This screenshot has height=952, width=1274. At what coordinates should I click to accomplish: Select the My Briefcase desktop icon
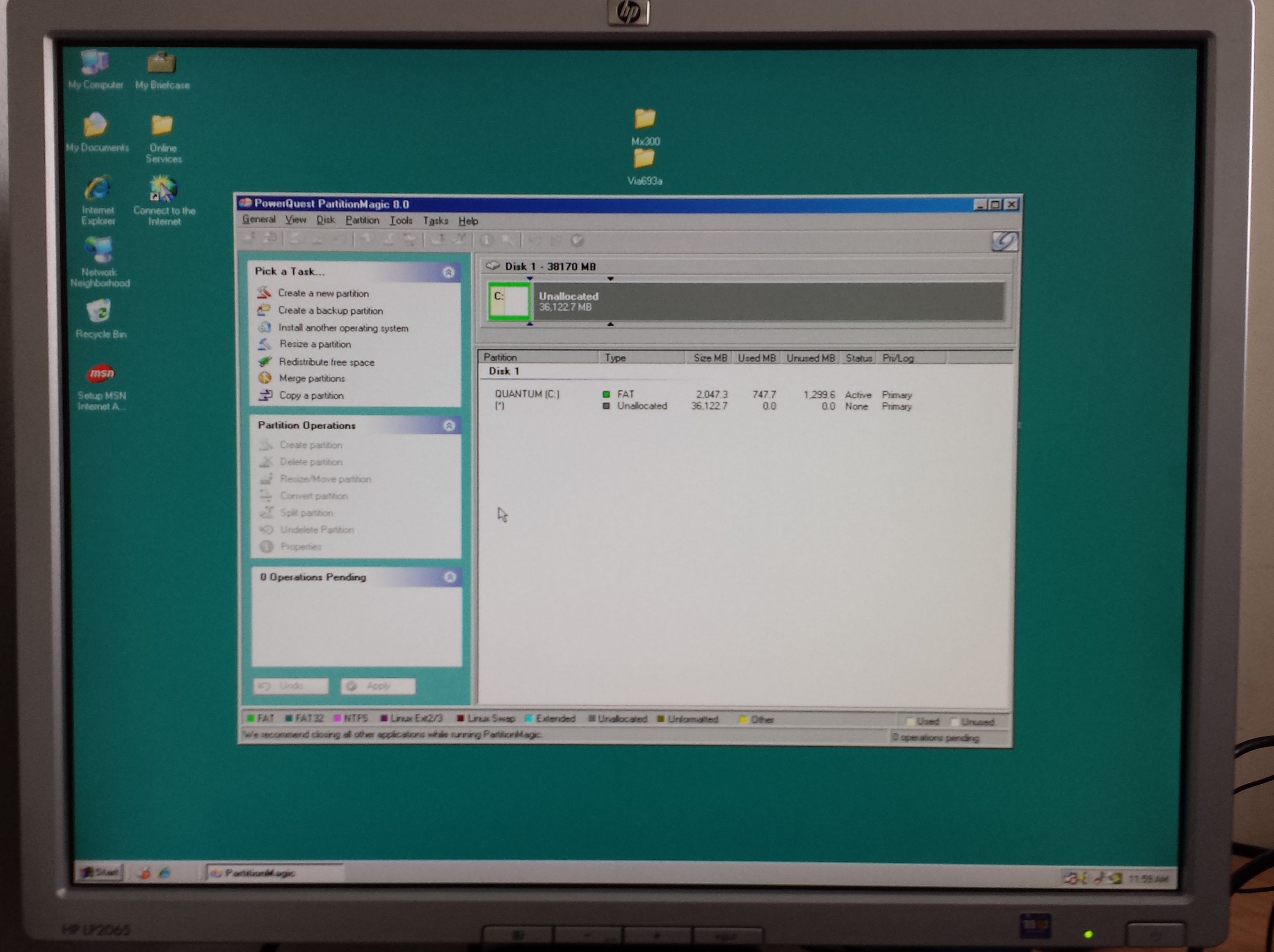point(162,71)
